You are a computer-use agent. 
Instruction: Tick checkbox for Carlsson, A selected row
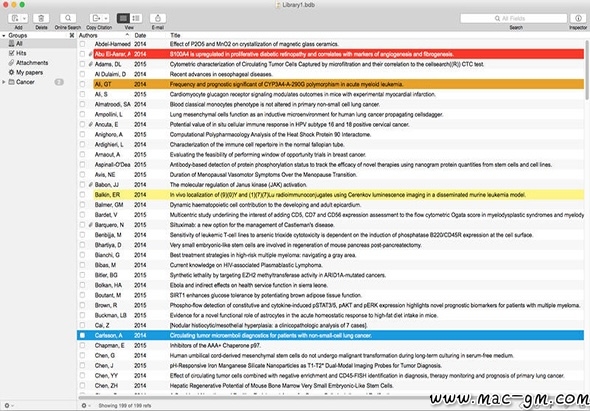point(82,335)
